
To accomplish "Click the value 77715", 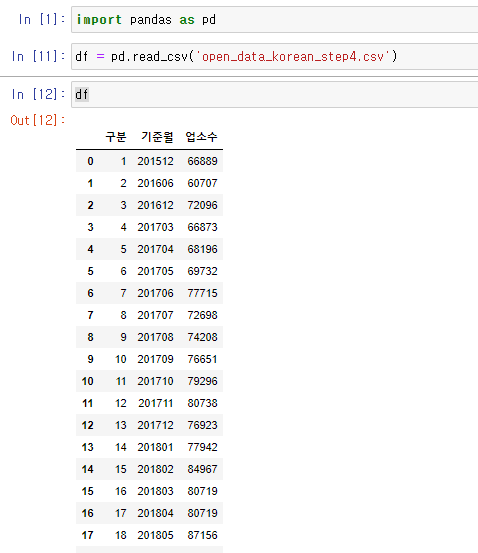I will (x=202, y=293).
